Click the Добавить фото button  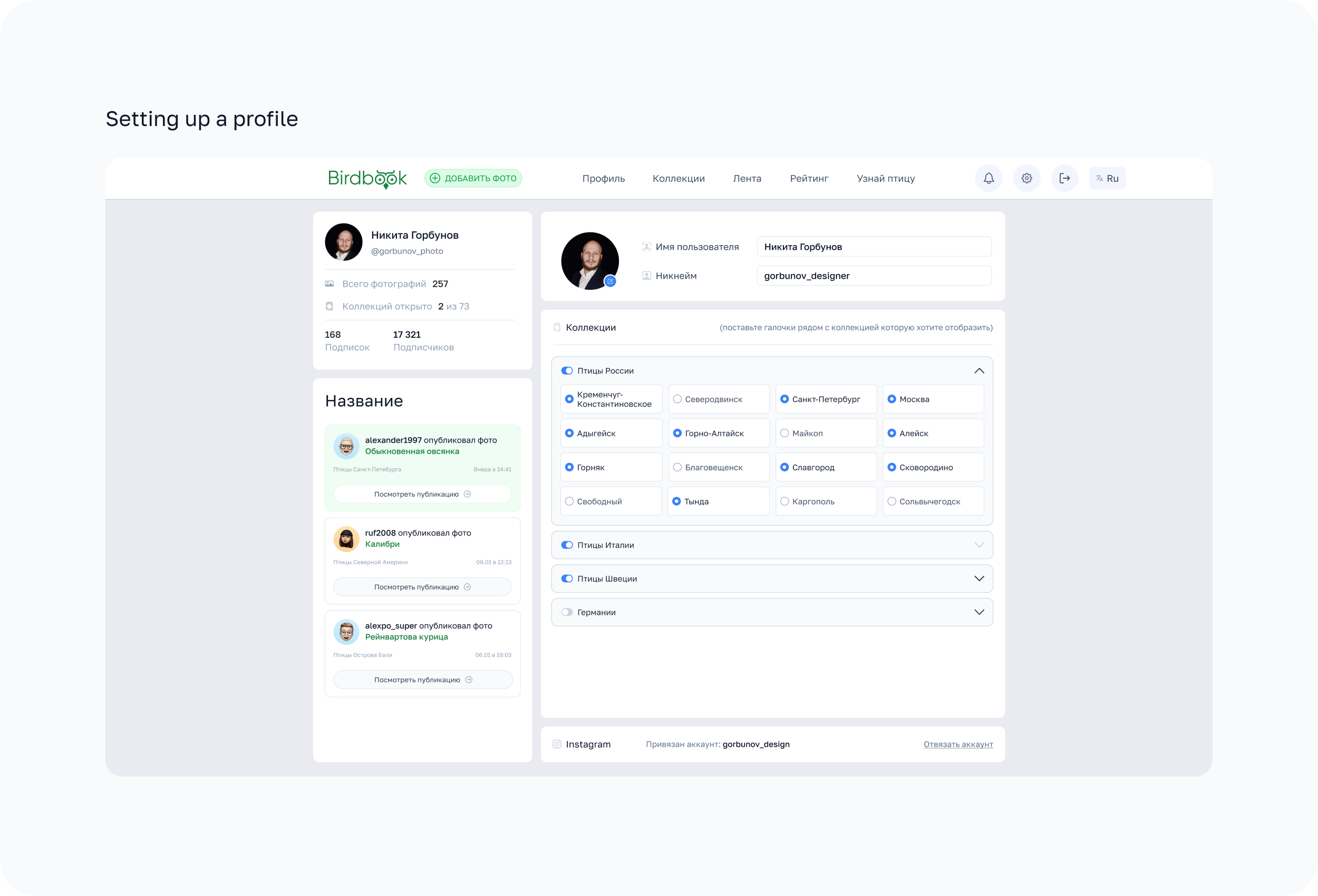(x=473, y=178)
